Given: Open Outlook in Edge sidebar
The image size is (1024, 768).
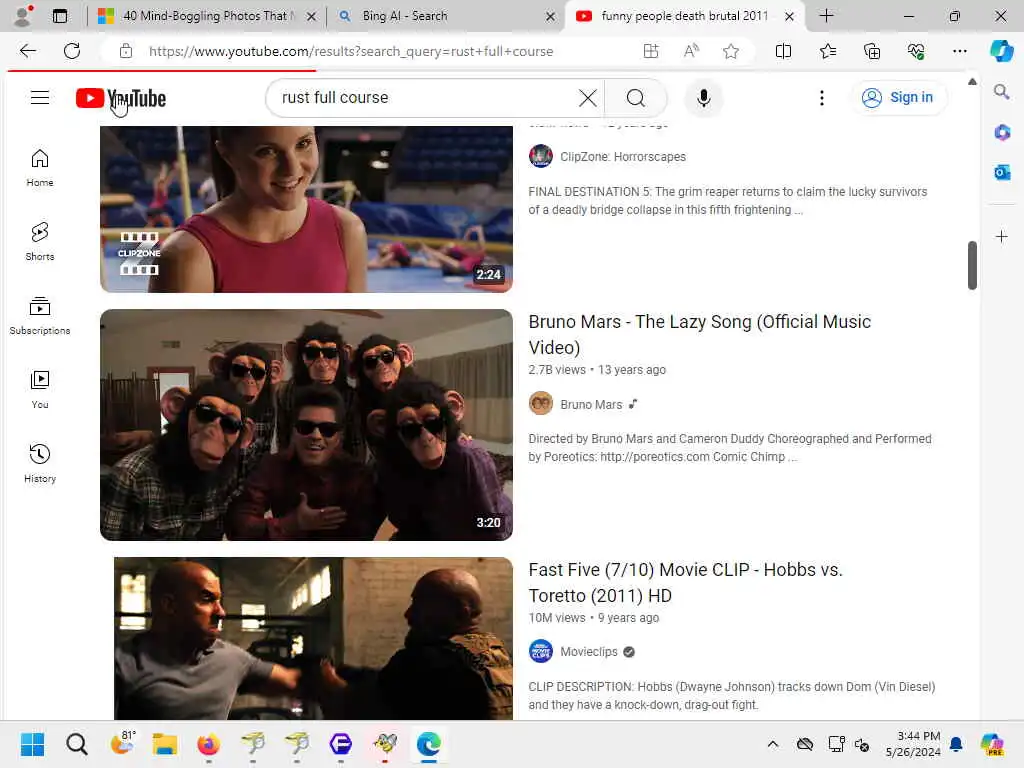Looking at the screenshot, I should (x=1001, y=172).
